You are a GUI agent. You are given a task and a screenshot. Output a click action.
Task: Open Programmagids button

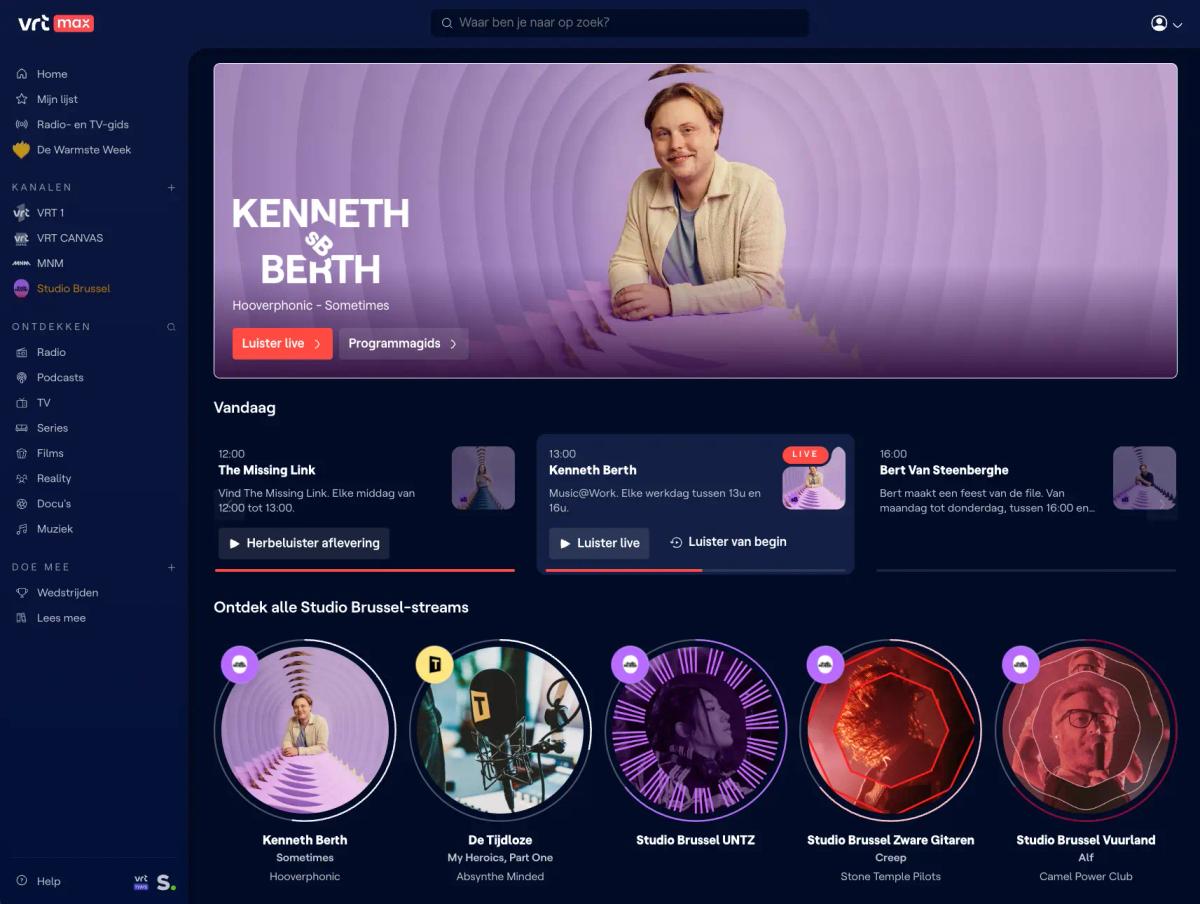click(x=403, y=343)
